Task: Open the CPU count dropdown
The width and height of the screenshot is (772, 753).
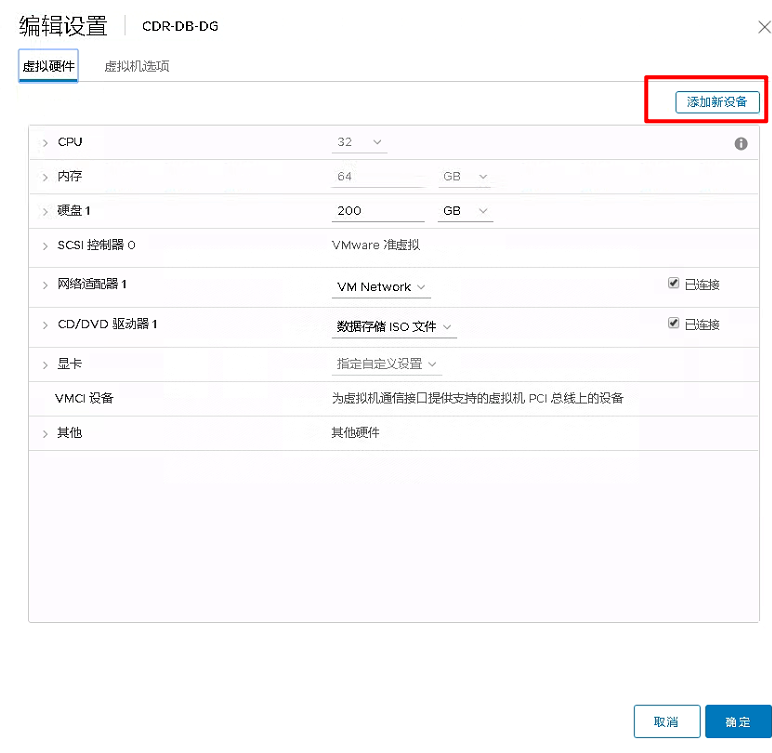Action: pyautogui.click(x=360, y=142)
